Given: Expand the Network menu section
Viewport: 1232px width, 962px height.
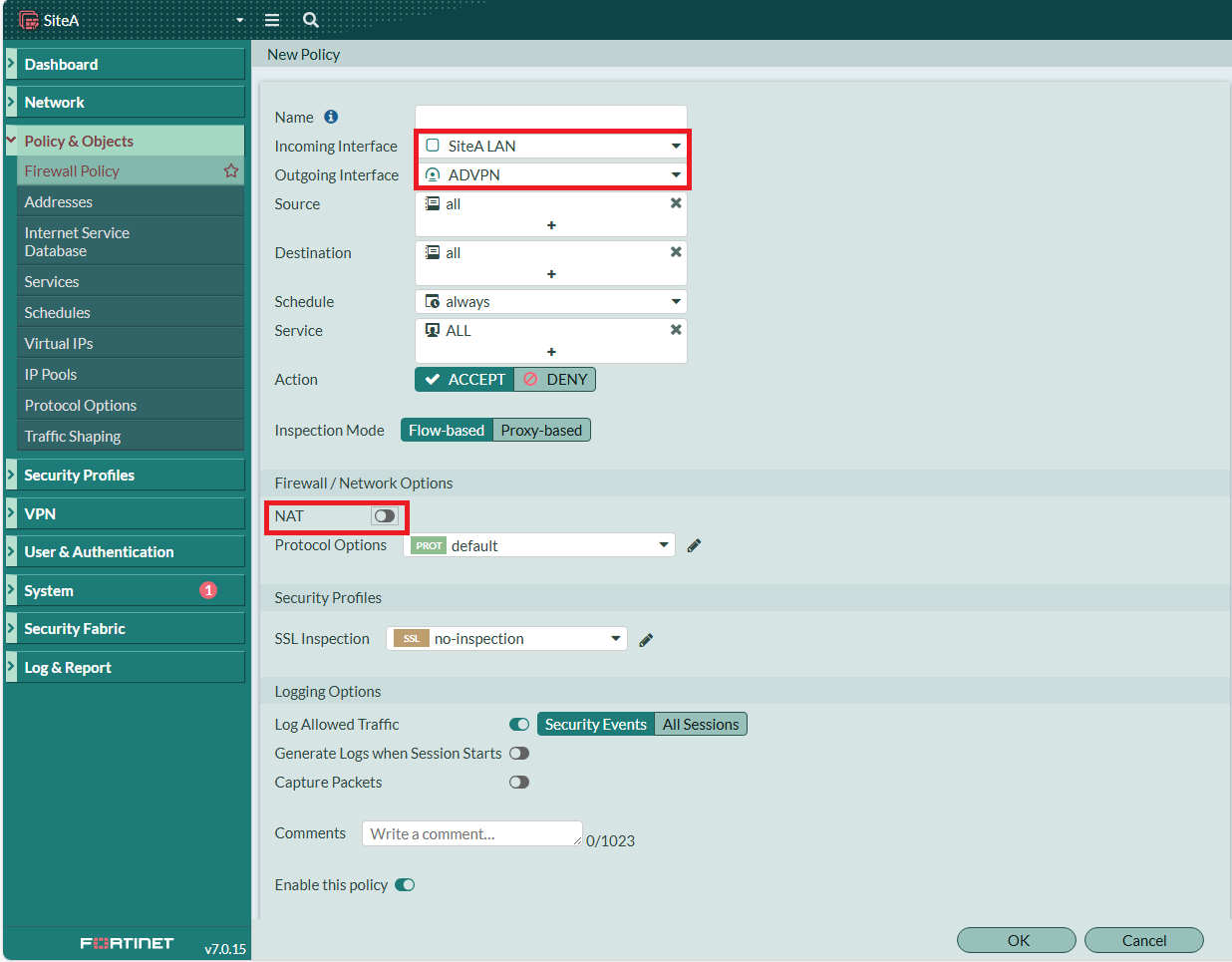Looking at the screenshot, I should pos(125,102).
